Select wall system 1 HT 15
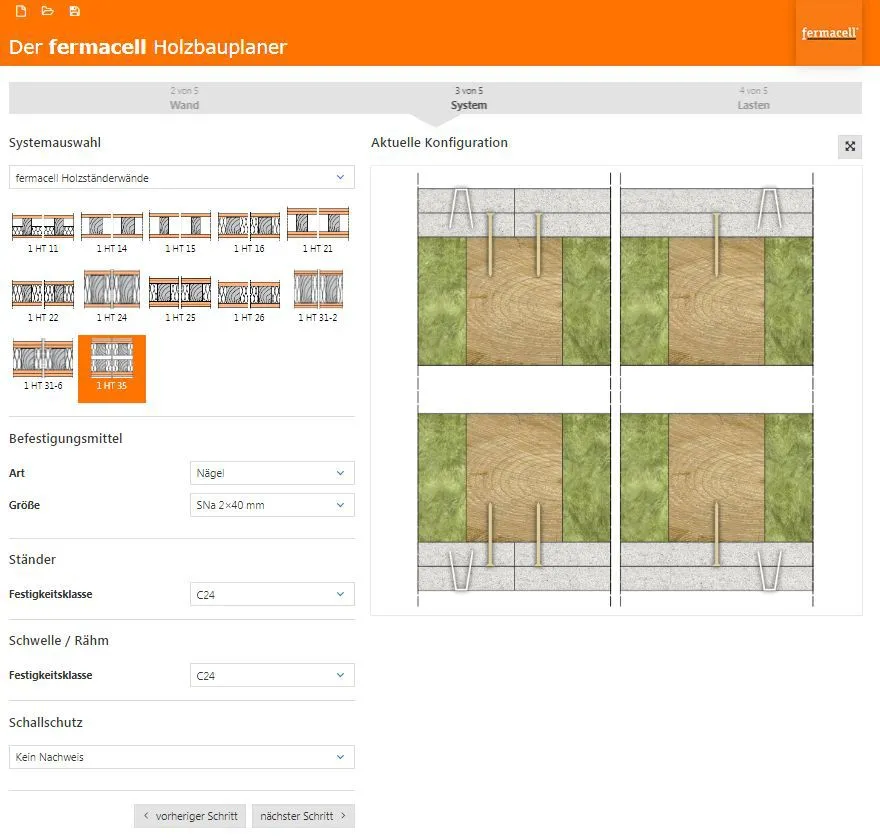This screenshot has height=838, width=880. click(x=180, y=231)
